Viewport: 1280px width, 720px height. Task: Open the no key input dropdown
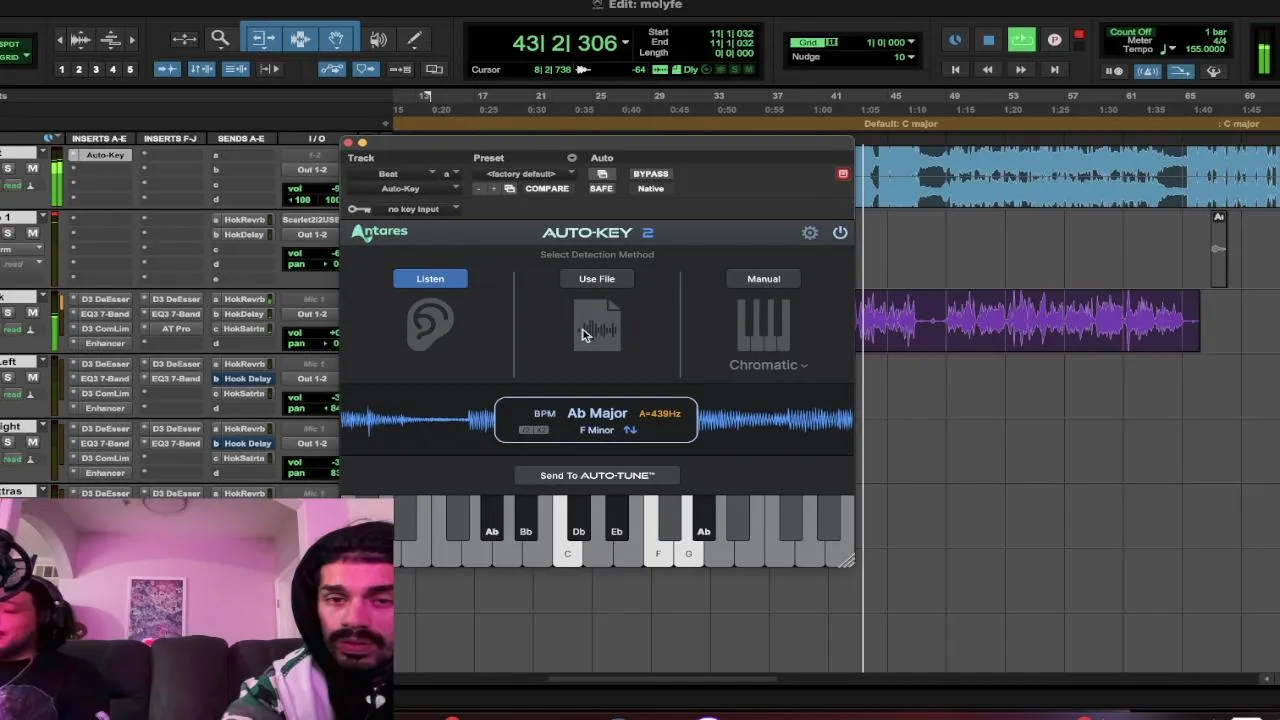tap(419, 209)
